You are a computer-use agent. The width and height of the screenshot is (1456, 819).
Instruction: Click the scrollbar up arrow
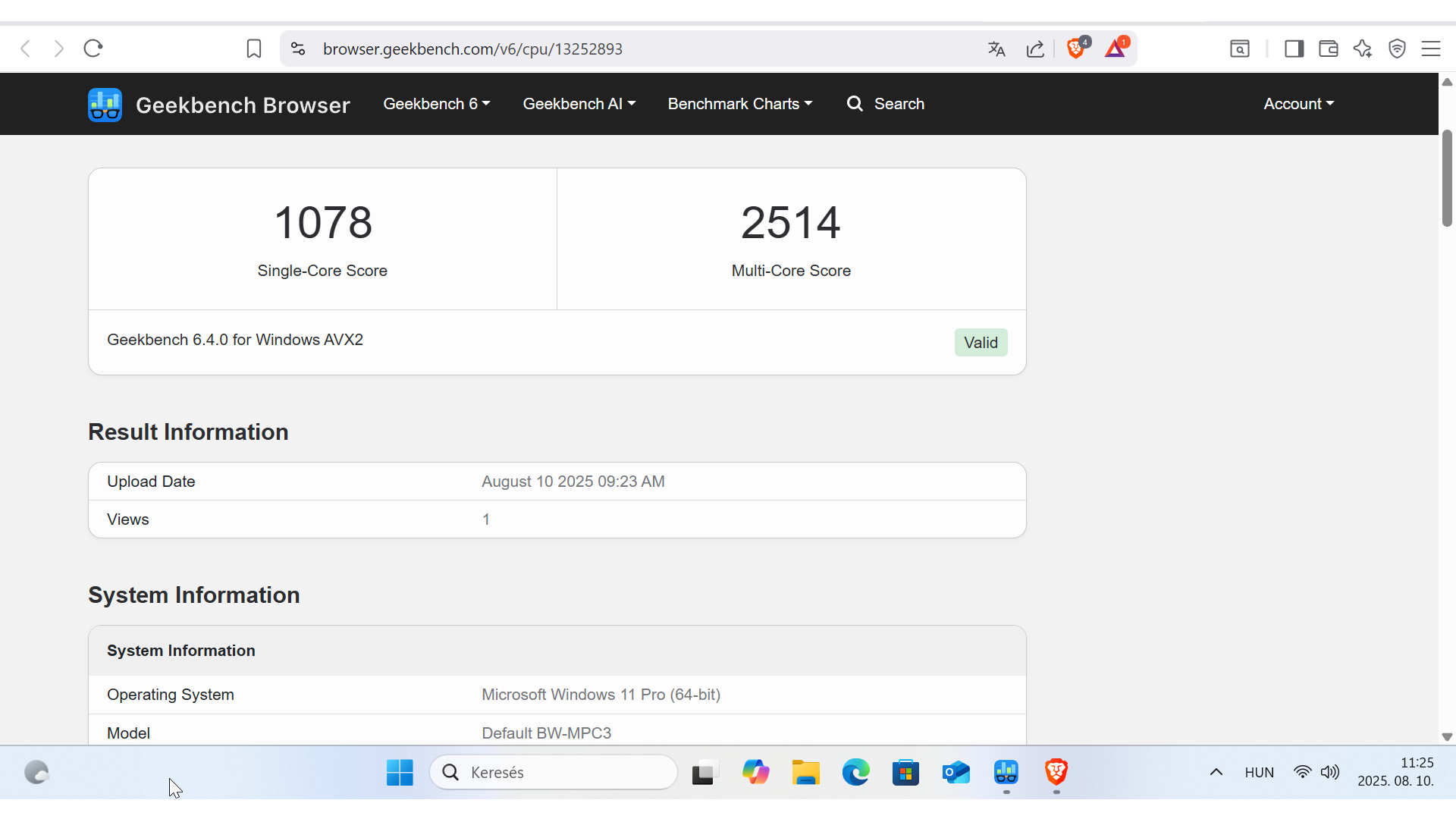click(1447, 82)
